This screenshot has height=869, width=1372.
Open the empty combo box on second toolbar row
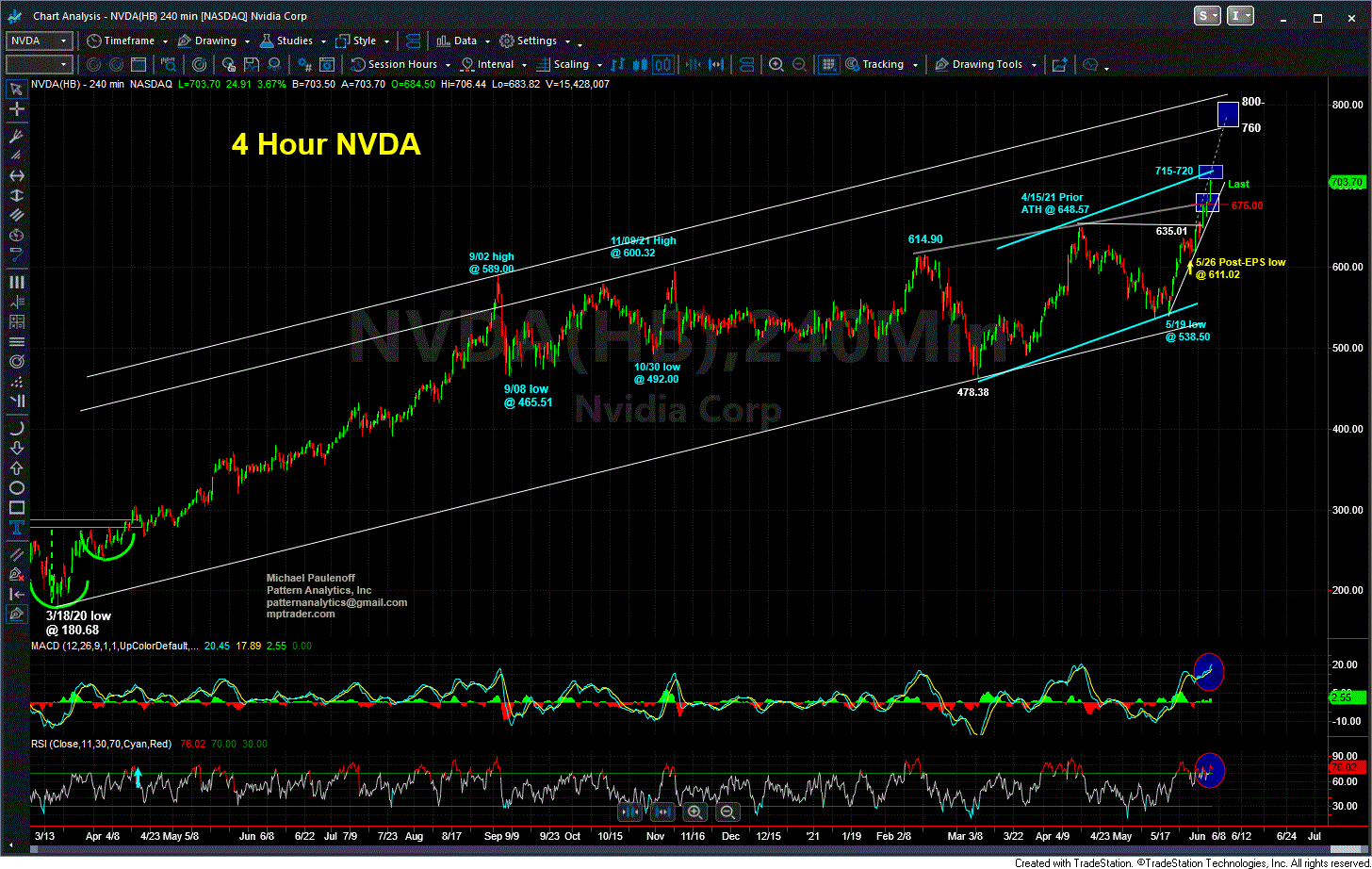[40, 64]
